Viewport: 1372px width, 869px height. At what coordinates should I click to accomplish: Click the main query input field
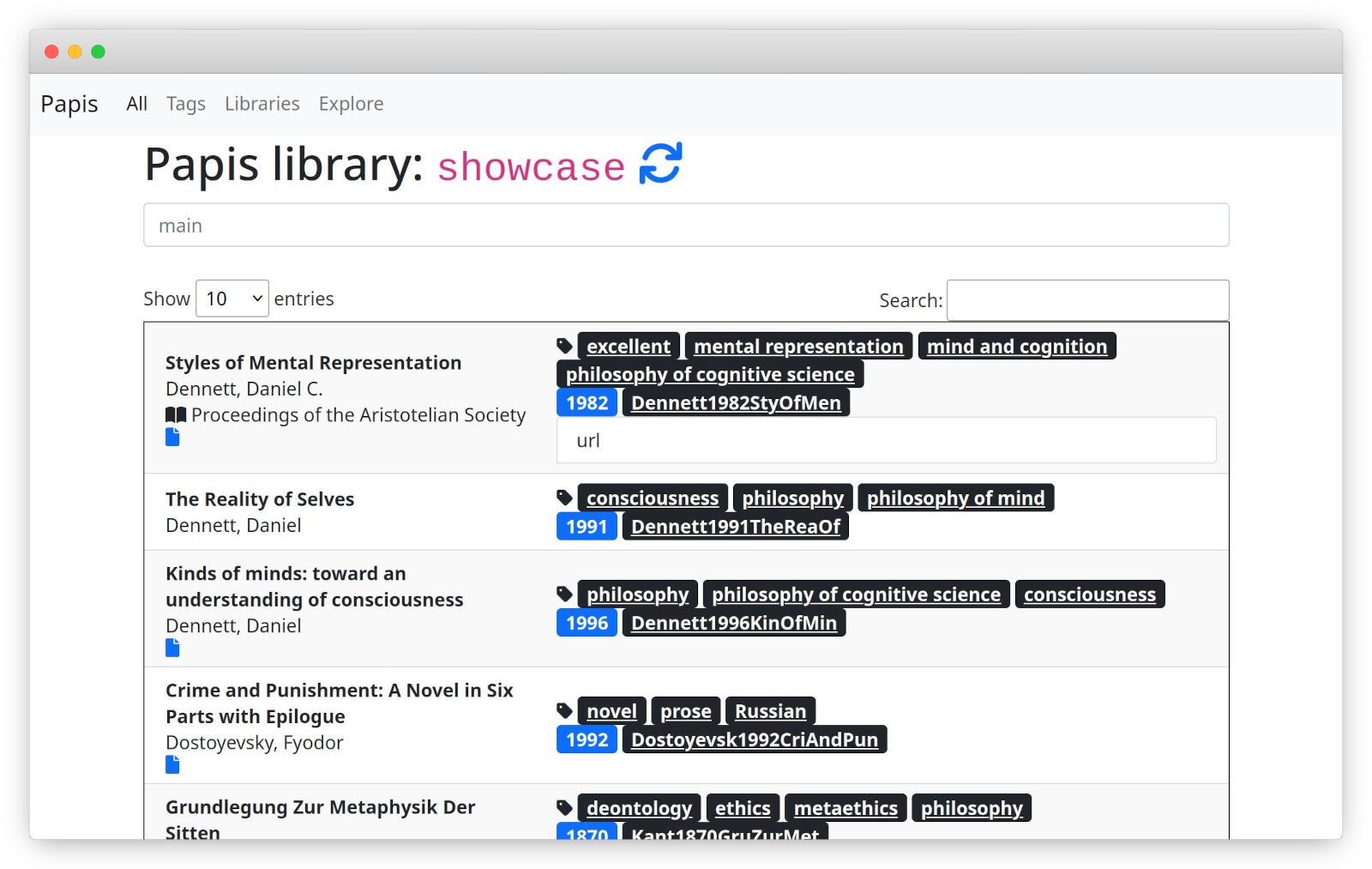coord(686,225)
